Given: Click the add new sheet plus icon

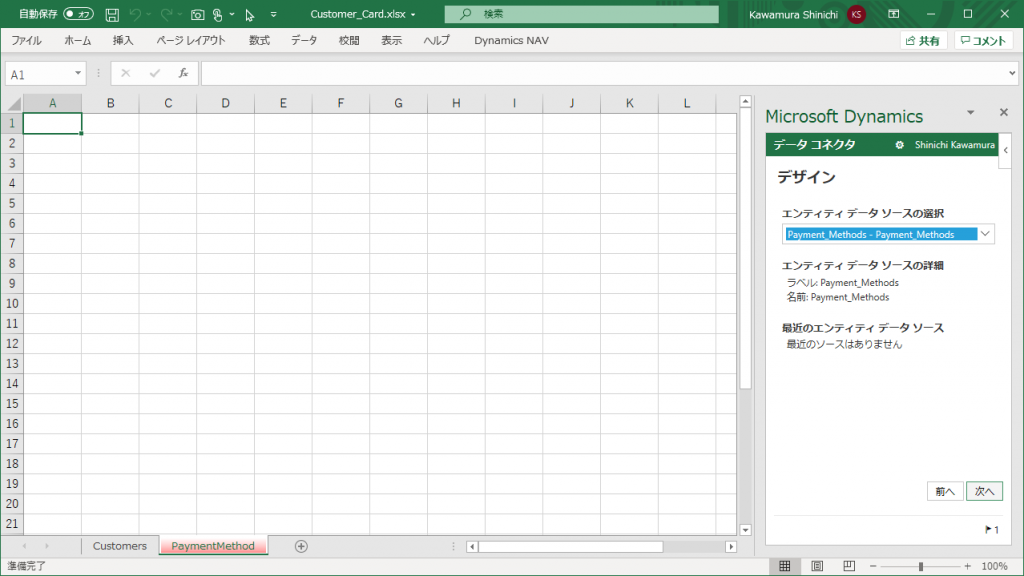Looking at the screenshot, I should (301, 547).
